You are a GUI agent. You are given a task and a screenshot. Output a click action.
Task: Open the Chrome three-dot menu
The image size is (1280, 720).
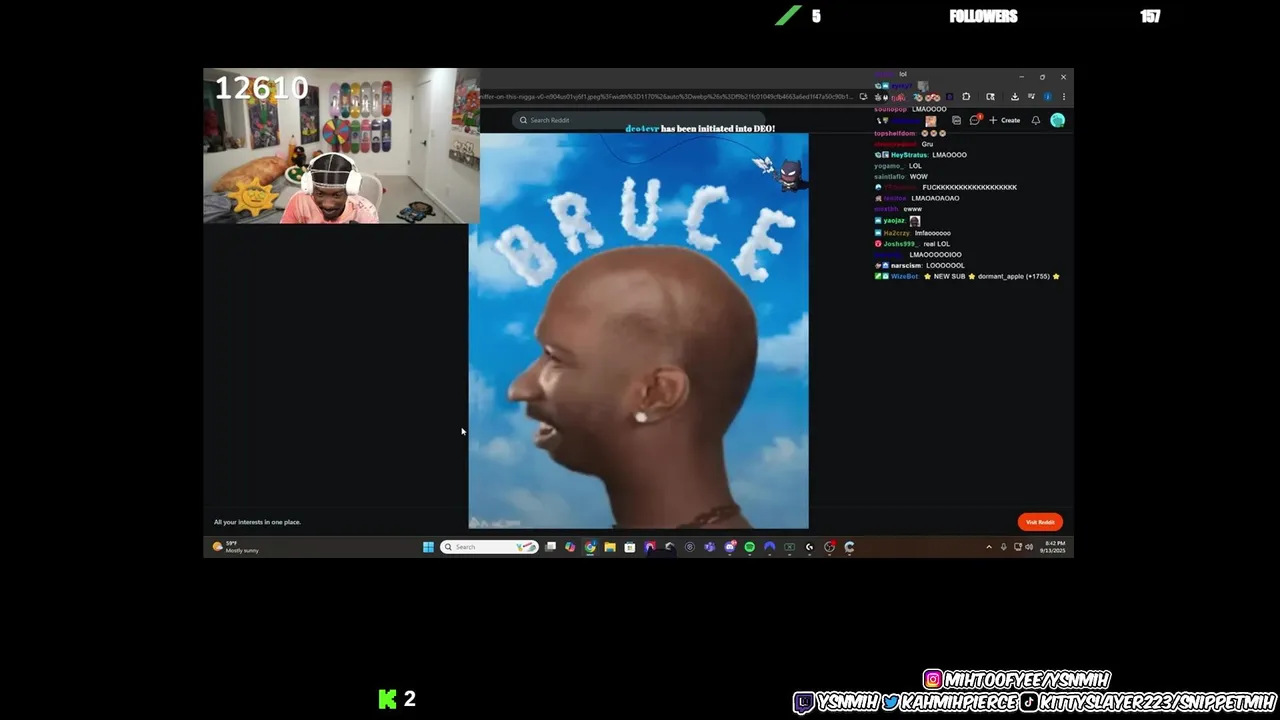[1064, 97]
